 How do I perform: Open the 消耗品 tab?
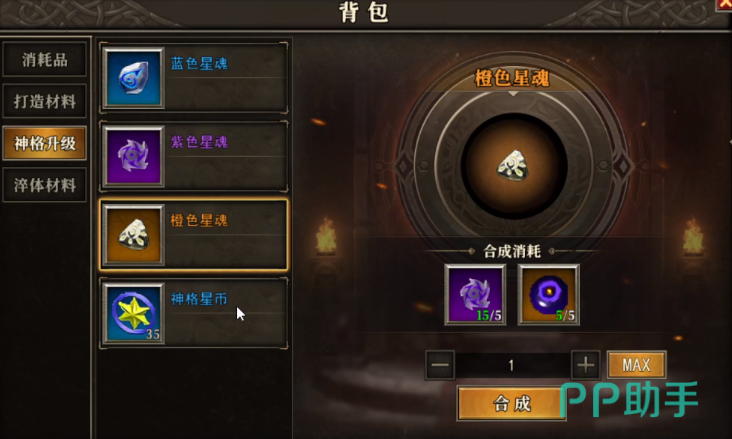44,59
